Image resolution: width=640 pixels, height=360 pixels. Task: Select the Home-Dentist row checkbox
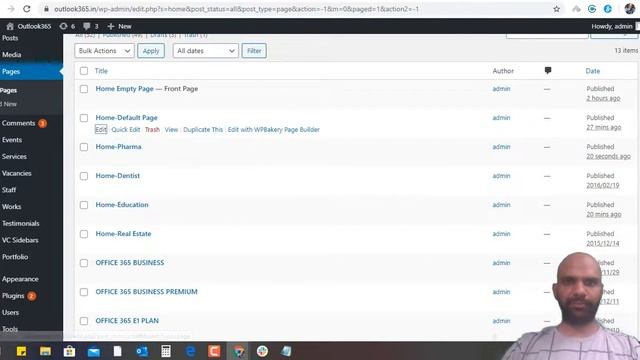point(84,176)
